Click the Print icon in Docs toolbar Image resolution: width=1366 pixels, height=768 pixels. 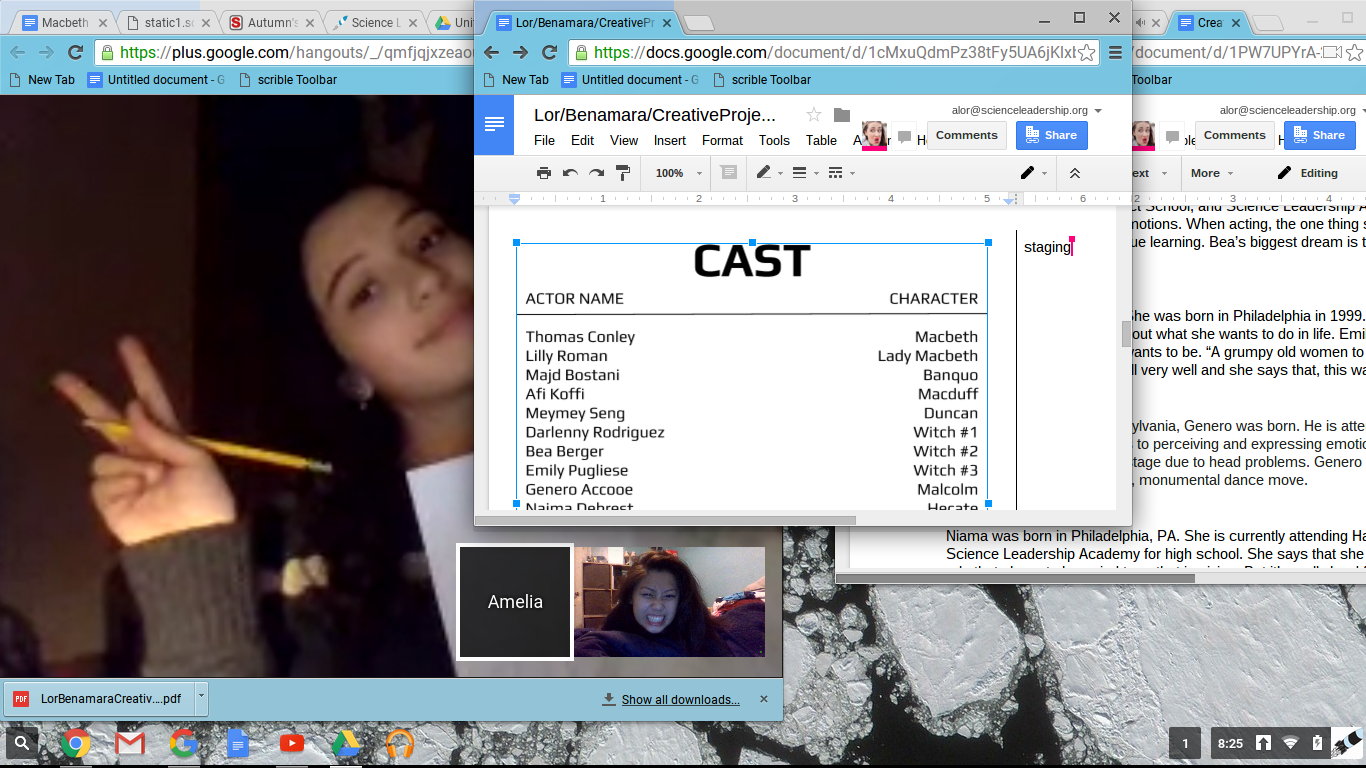544,173
